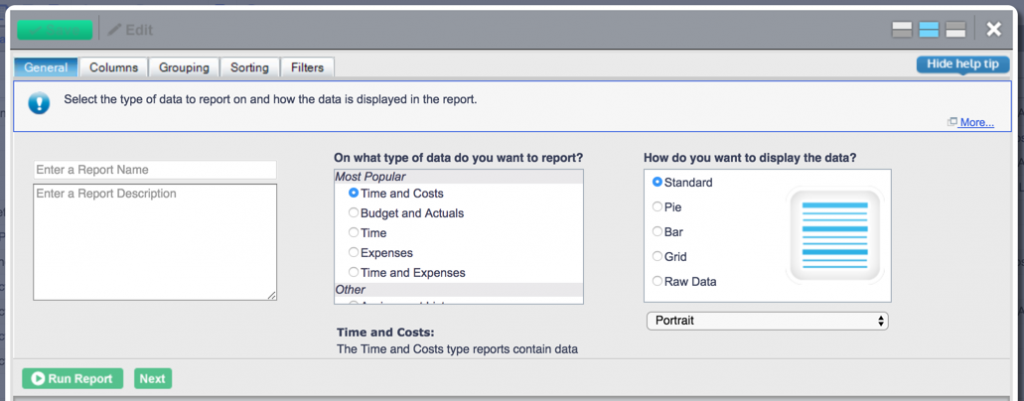1024x401 pixels.
Task: Choose the Standard display option
Action: click(658, 182)
